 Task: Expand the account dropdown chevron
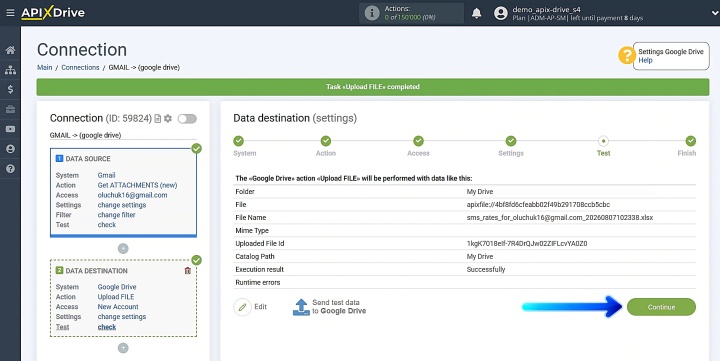point(714,13)
